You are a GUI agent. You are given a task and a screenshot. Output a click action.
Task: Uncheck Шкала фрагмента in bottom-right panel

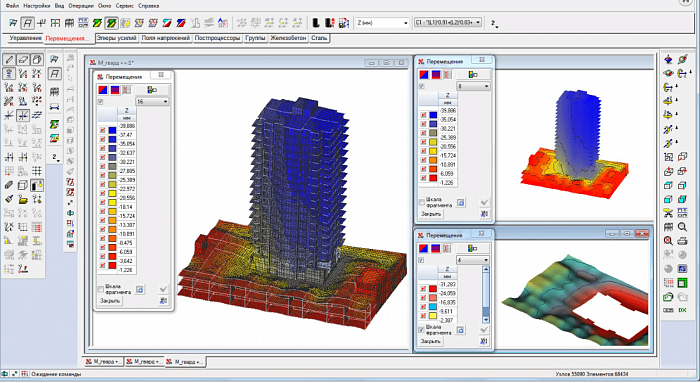tap(421, 329)
